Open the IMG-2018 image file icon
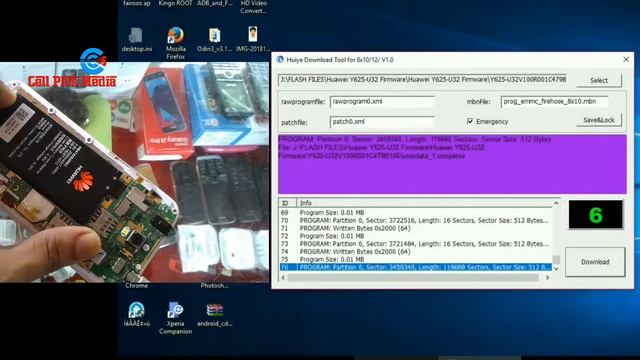640x360 pixels. [x=253, y=39]
